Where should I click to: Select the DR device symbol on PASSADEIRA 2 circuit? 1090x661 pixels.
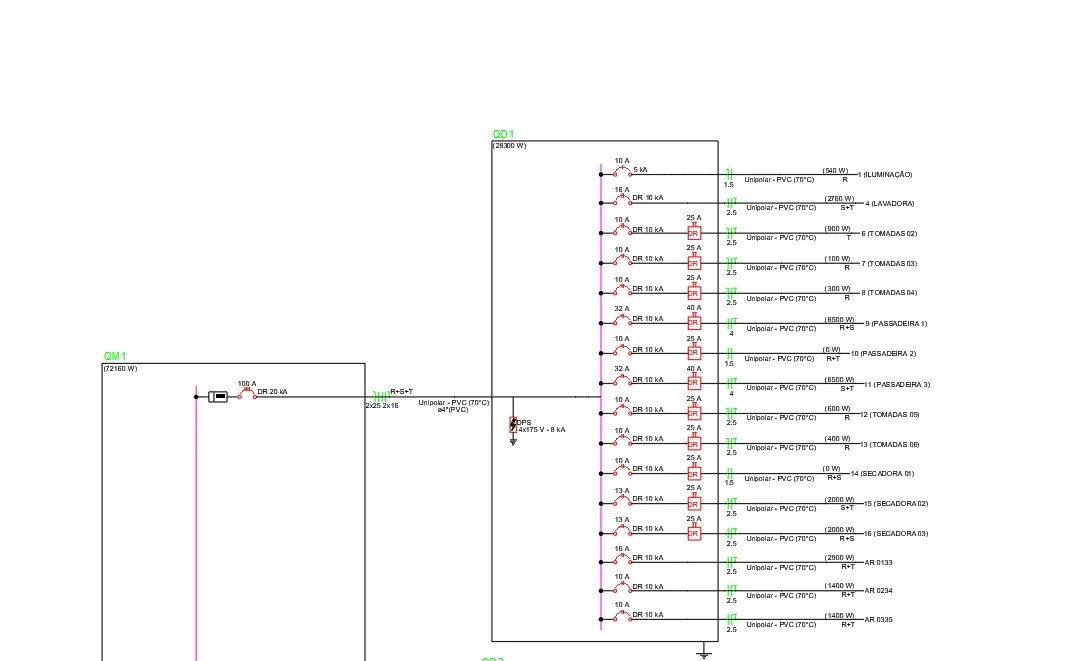(x=693, y=352)
